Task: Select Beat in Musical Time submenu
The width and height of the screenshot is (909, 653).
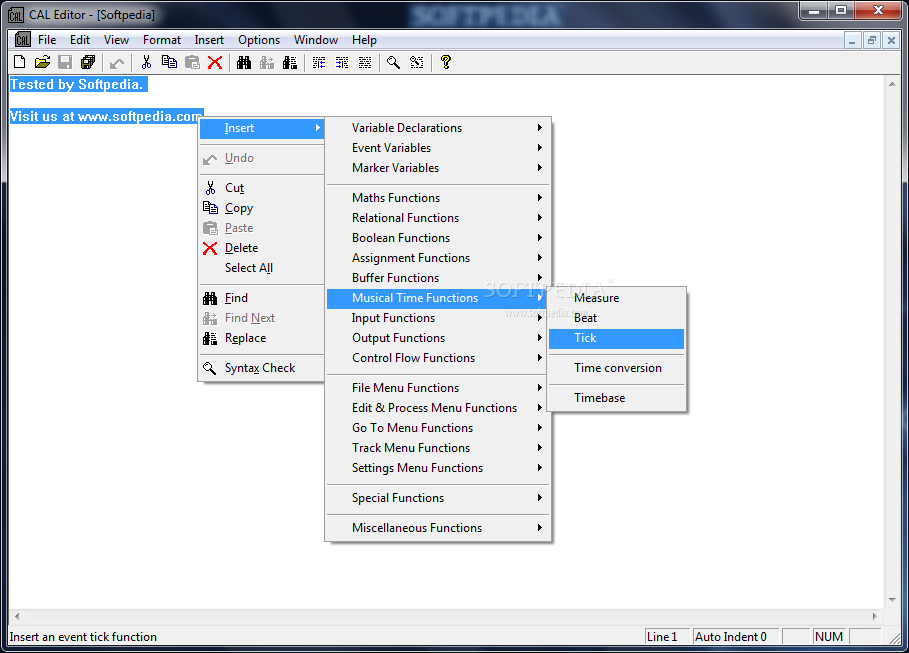Action: coord(617,318)
